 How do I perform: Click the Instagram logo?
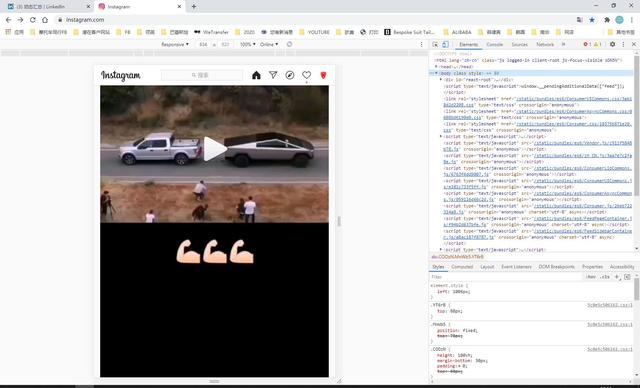pos(121,75)
